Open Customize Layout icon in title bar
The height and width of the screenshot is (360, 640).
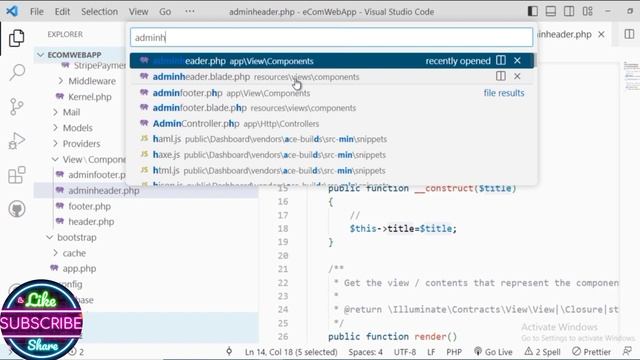[x=587, y=11]
